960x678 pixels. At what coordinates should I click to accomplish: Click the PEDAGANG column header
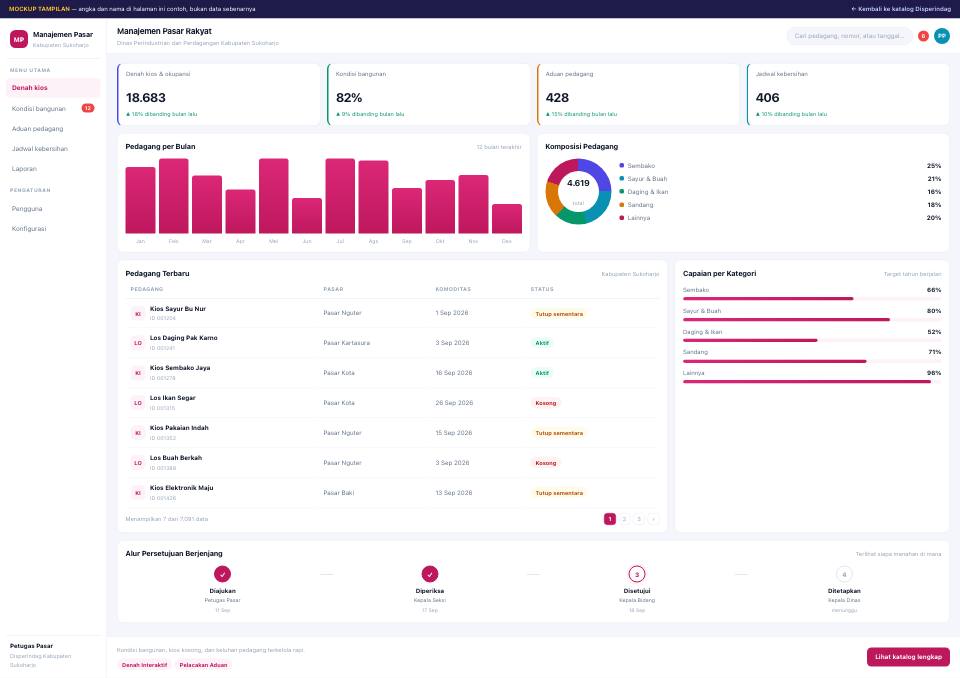point(147,289)
